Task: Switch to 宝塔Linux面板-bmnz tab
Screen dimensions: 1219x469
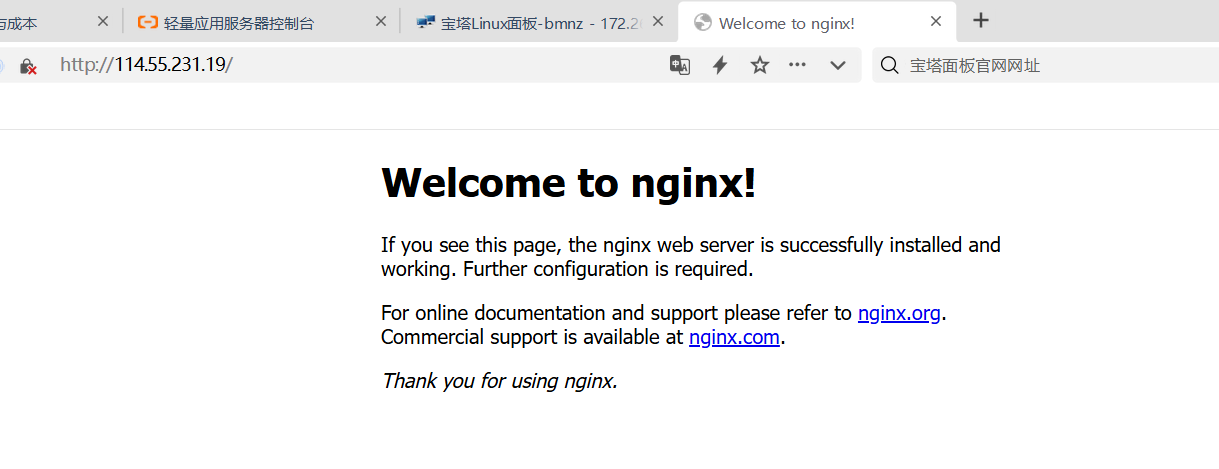Action: click(x=538, y=21)
